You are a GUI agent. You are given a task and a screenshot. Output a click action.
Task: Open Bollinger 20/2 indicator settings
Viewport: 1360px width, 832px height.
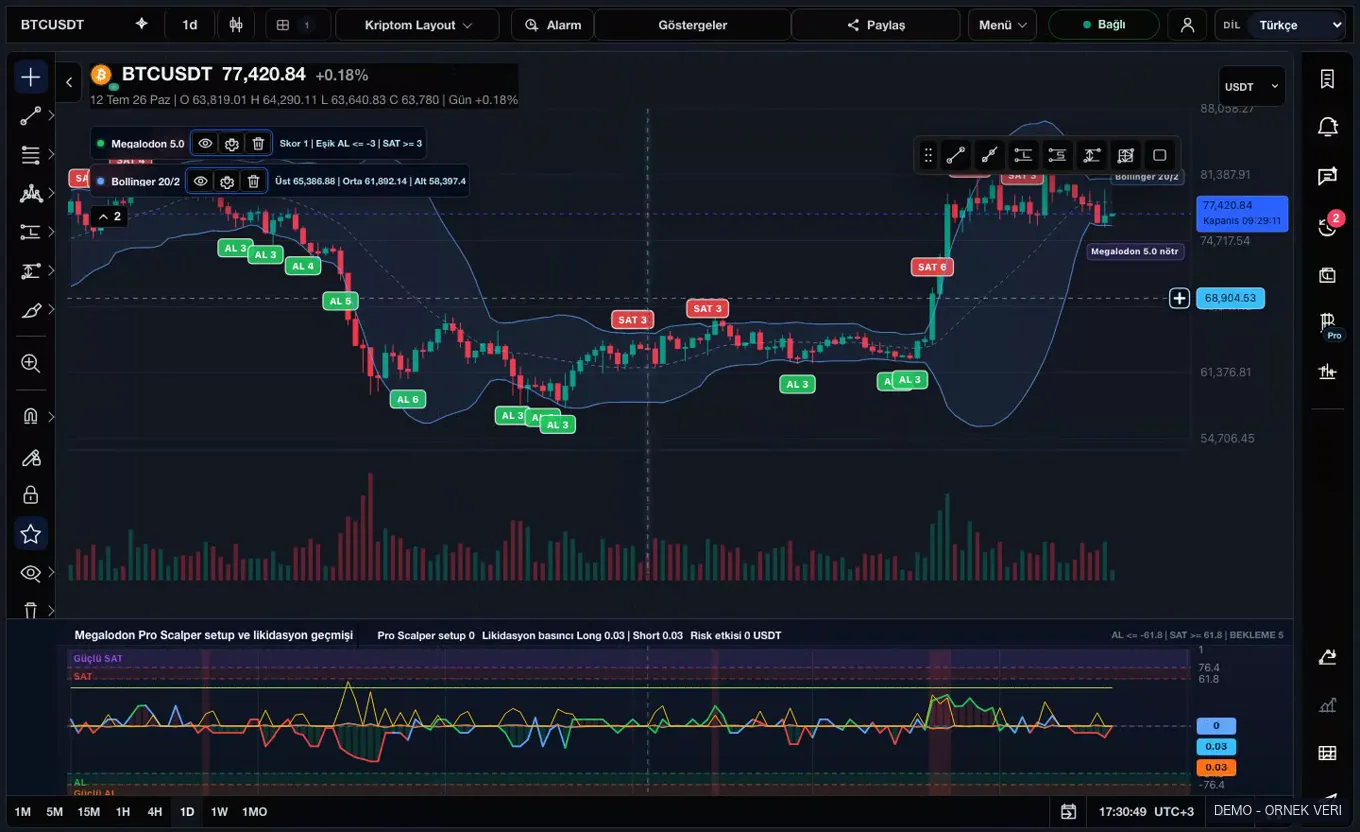[227, 181]
